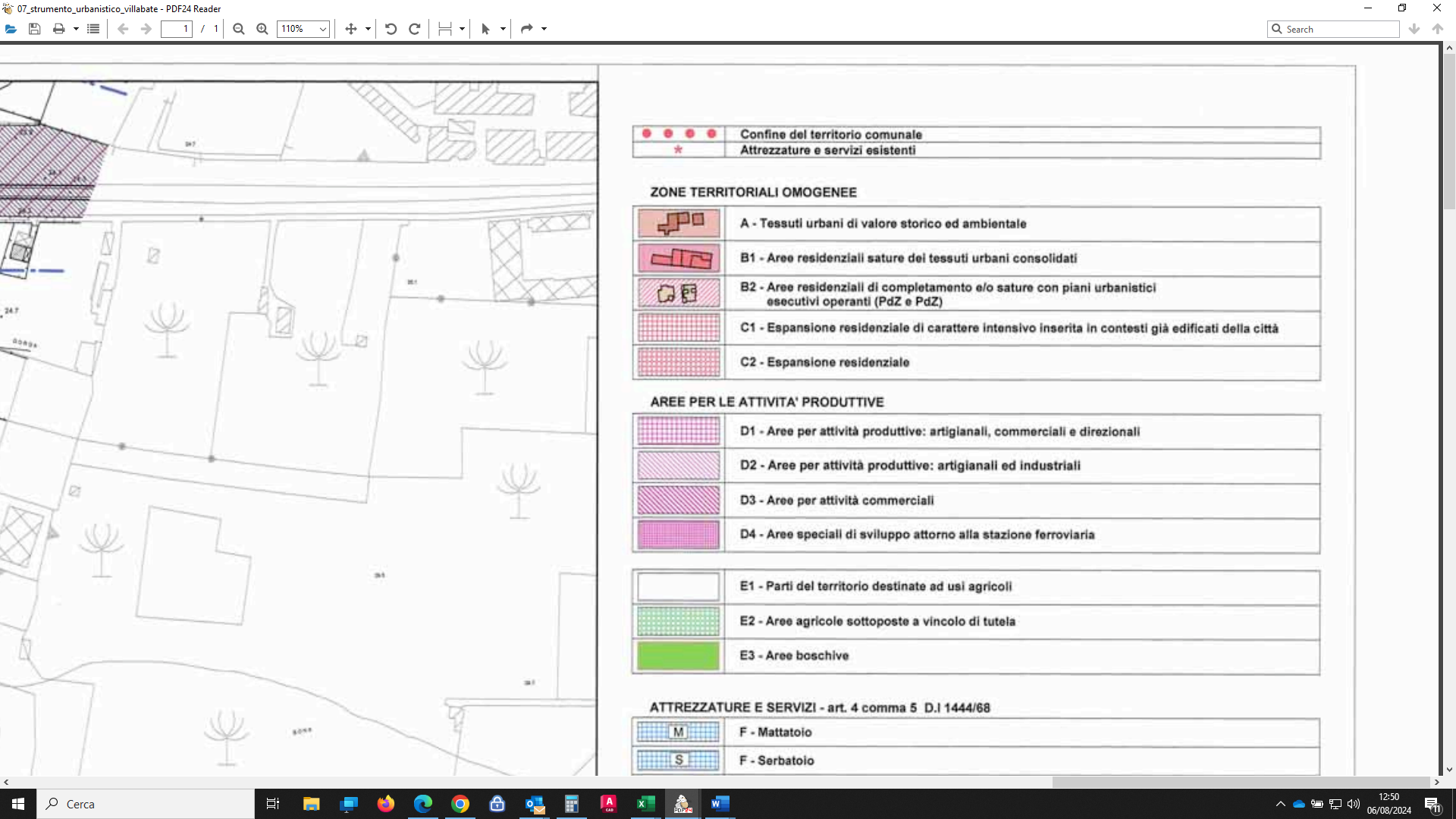
Task: Expand the cursor tool dropdown arrow
Action: pyautogui.click(x=503, y=29)
